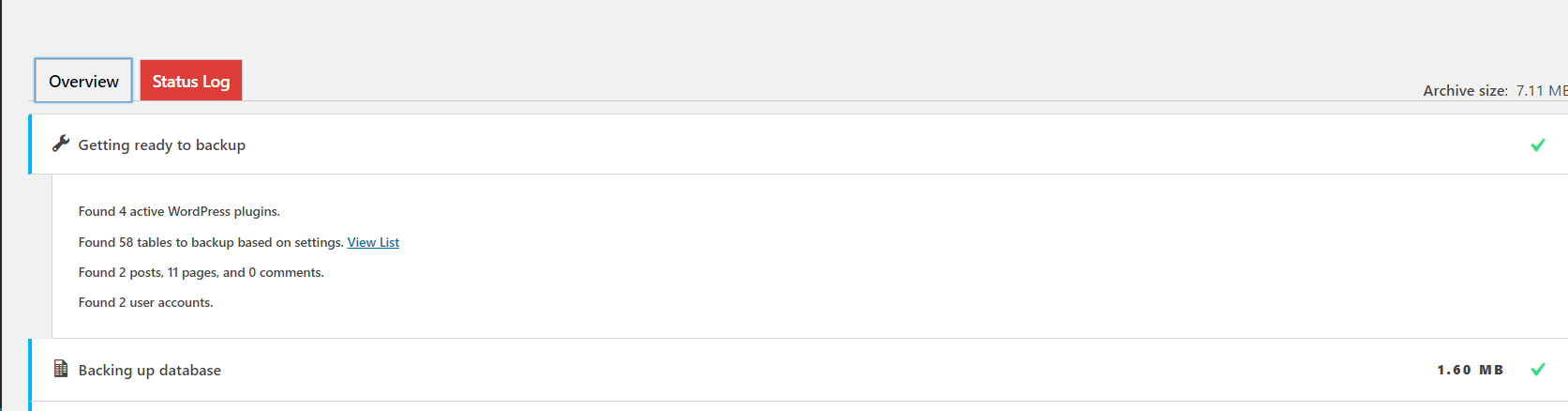1568x411 pixels.
Task: Select the Found 4 active WordPress plugins line
Action: [179, 212]
